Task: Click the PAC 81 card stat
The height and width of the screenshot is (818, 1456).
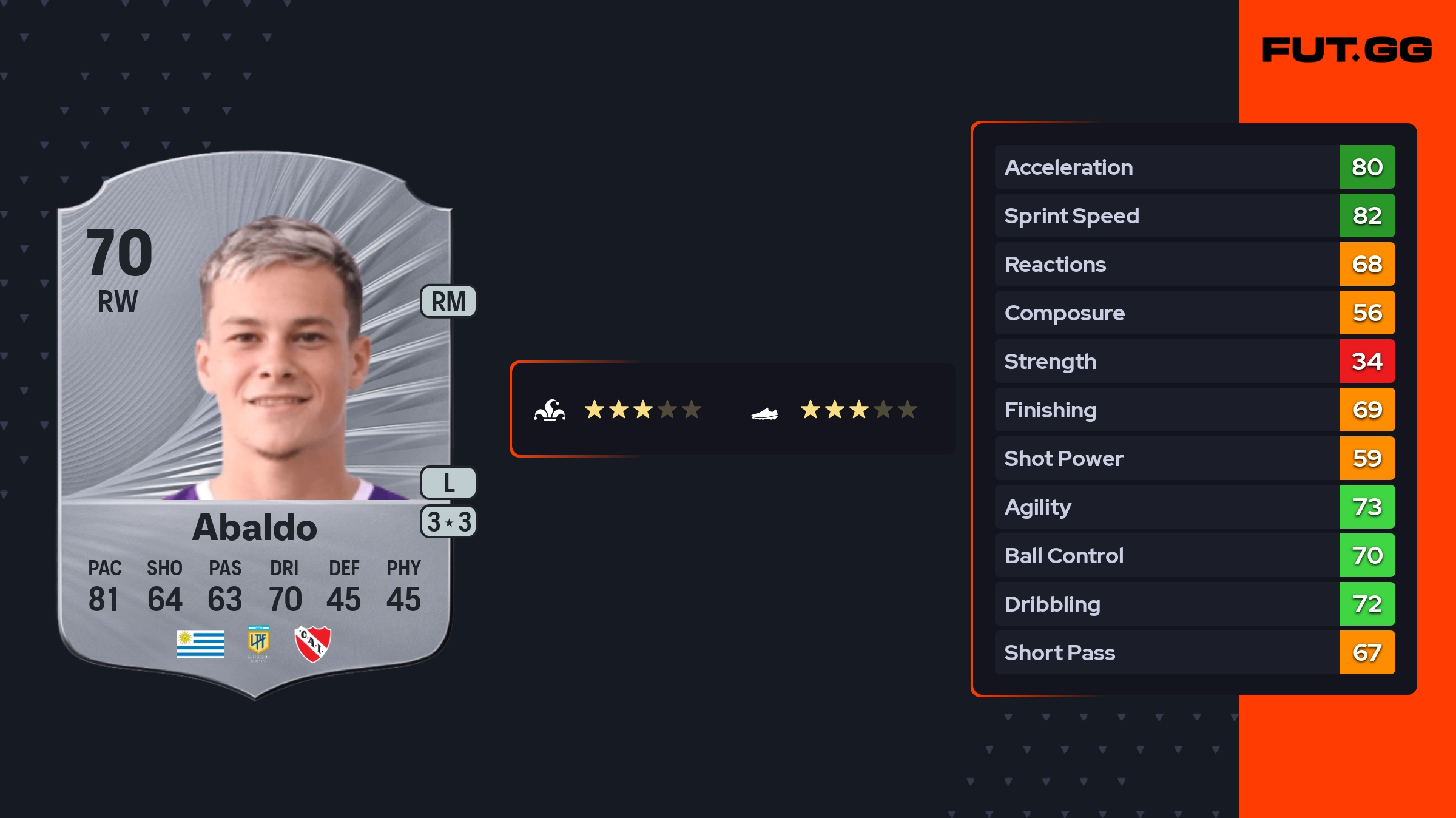Action: point(104,586)
